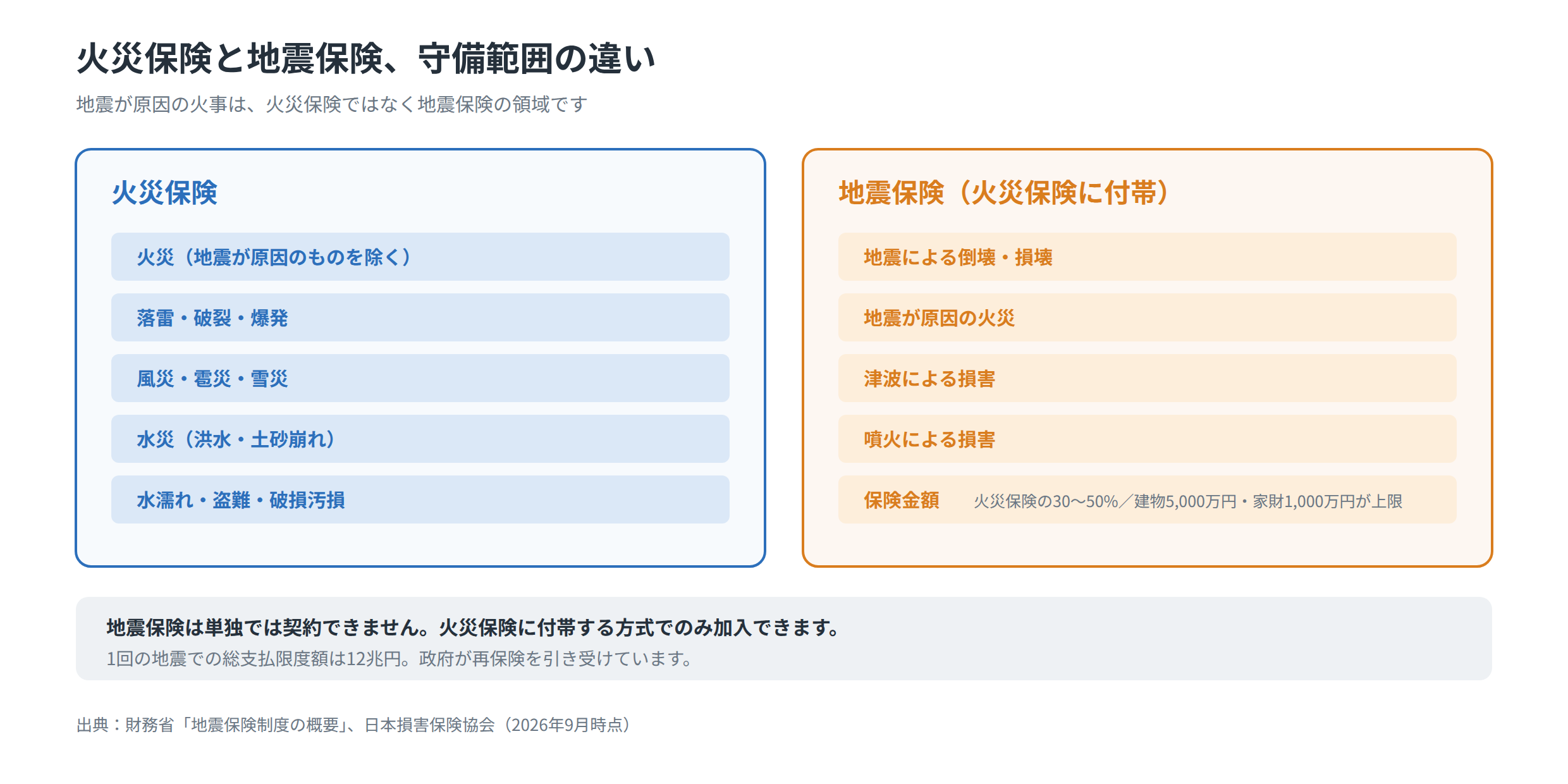The height and width of the screenshot is (784, 1568).
Task: Click the row 水災（洪水・土砂崩れ）
Action: [x=420, y=439]
